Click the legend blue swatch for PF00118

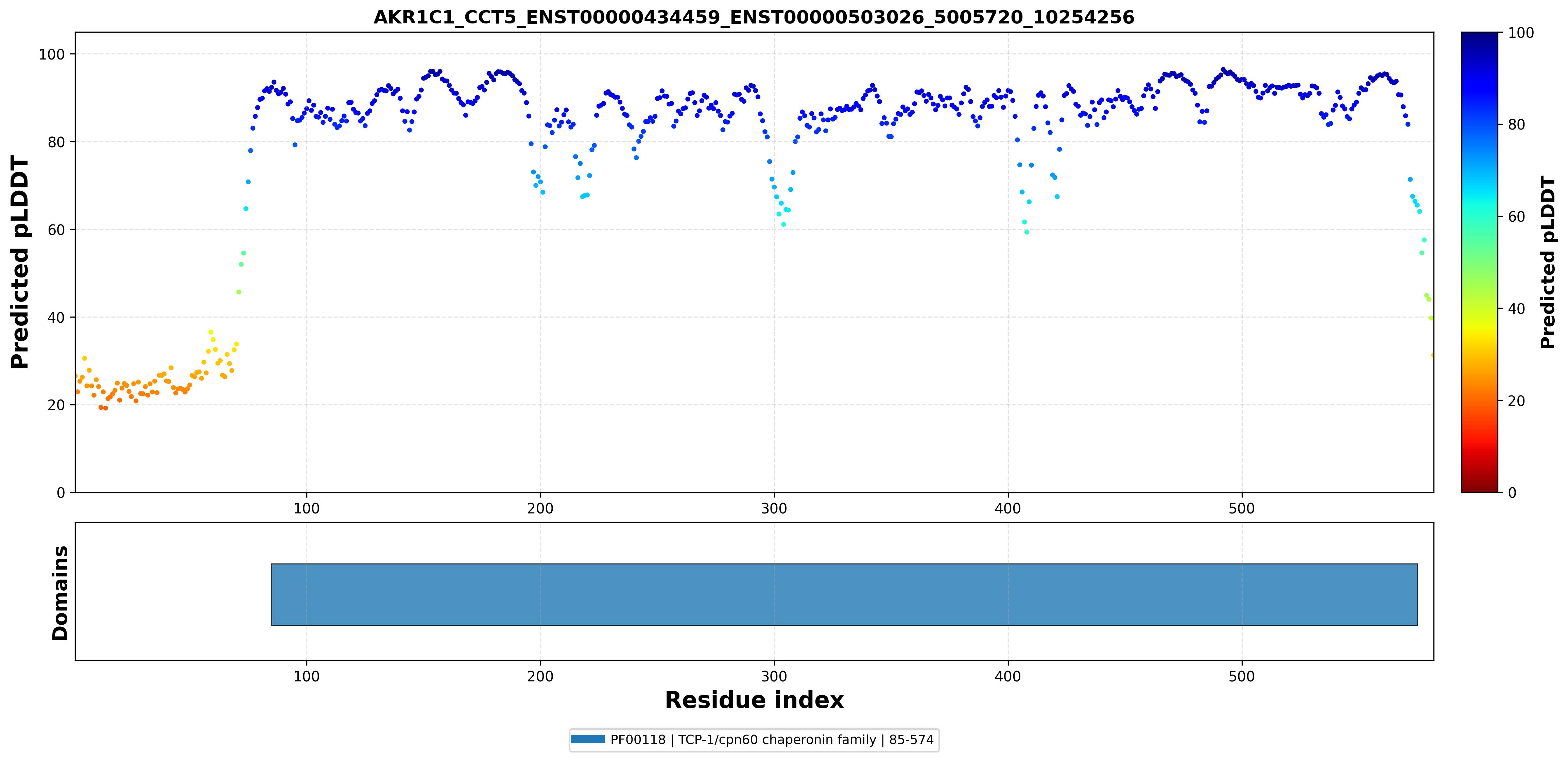pyautogui.click(x=587, y=740)
